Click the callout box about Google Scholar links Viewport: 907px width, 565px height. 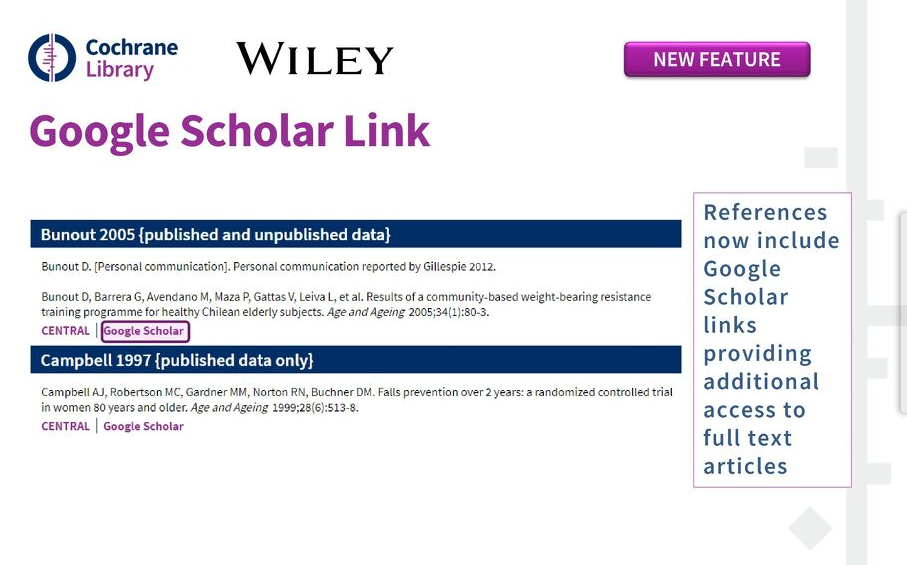[x=771, y=339]
